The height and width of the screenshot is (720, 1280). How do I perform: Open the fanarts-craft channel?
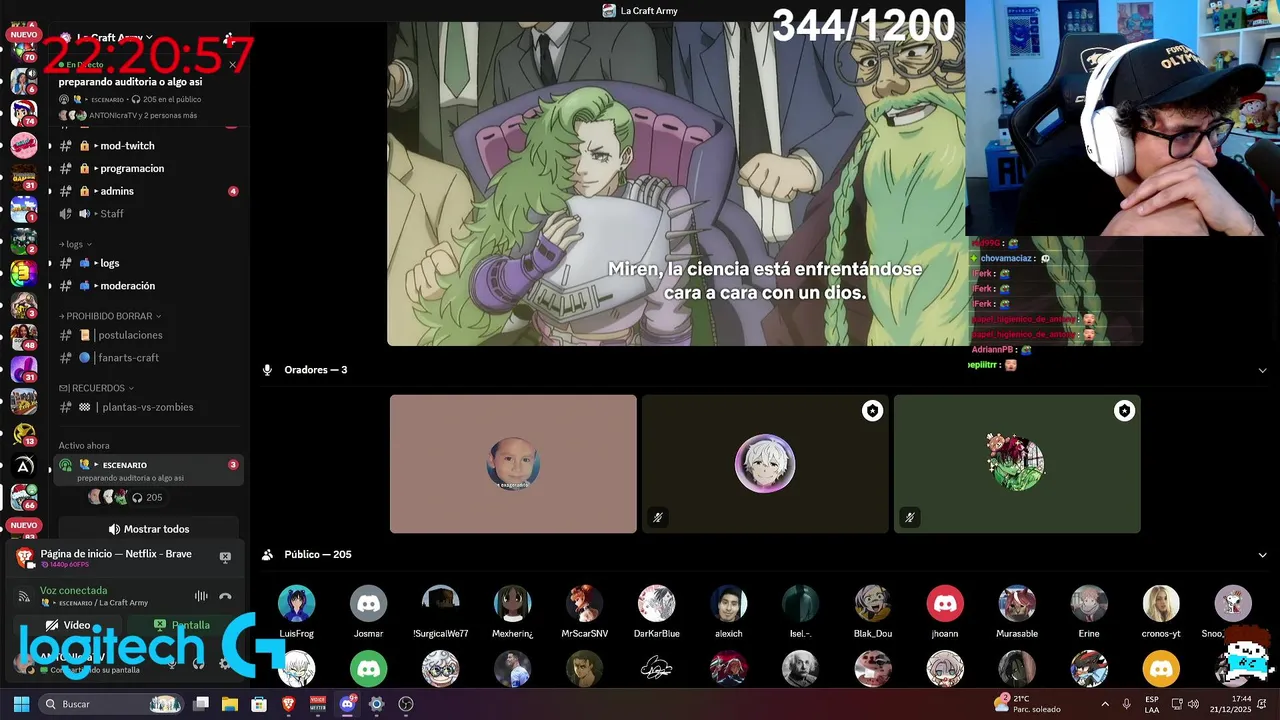coord(148,358)
